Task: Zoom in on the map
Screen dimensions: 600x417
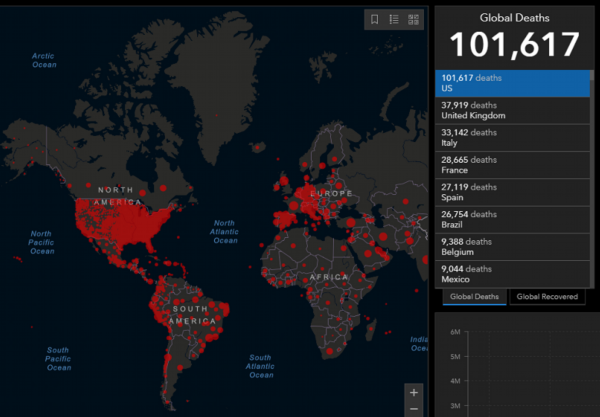Action: tap(414, 392)
